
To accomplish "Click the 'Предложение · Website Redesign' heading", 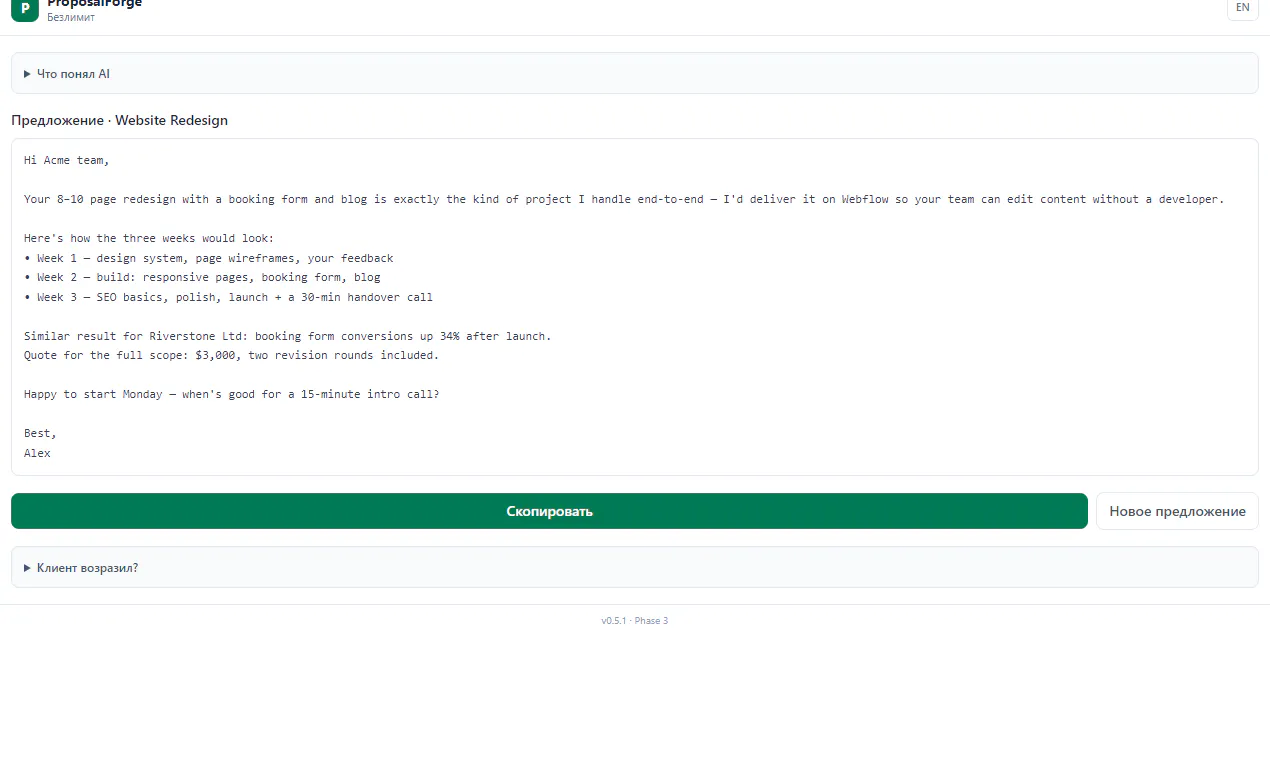I will click(120, 120).
